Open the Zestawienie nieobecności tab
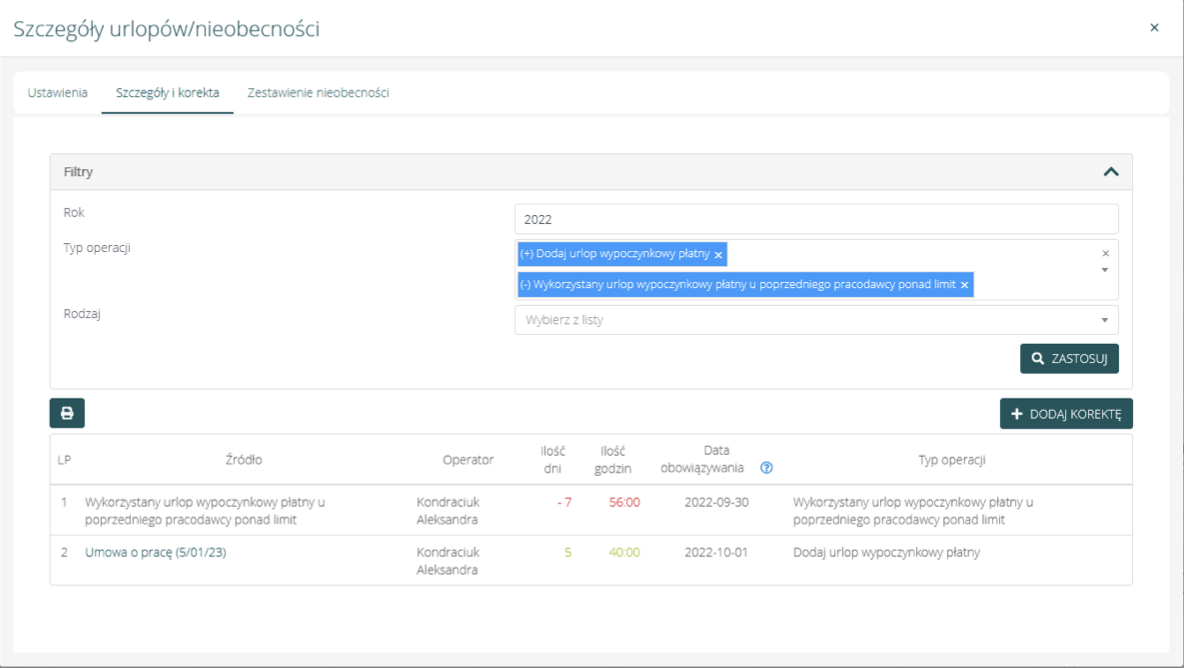This screenshot has height=668, width=1184. 318,93
